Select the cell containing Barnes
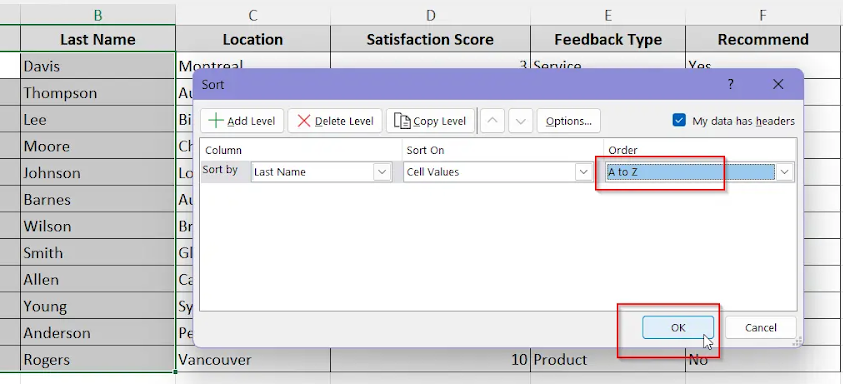 click(98, 200)
